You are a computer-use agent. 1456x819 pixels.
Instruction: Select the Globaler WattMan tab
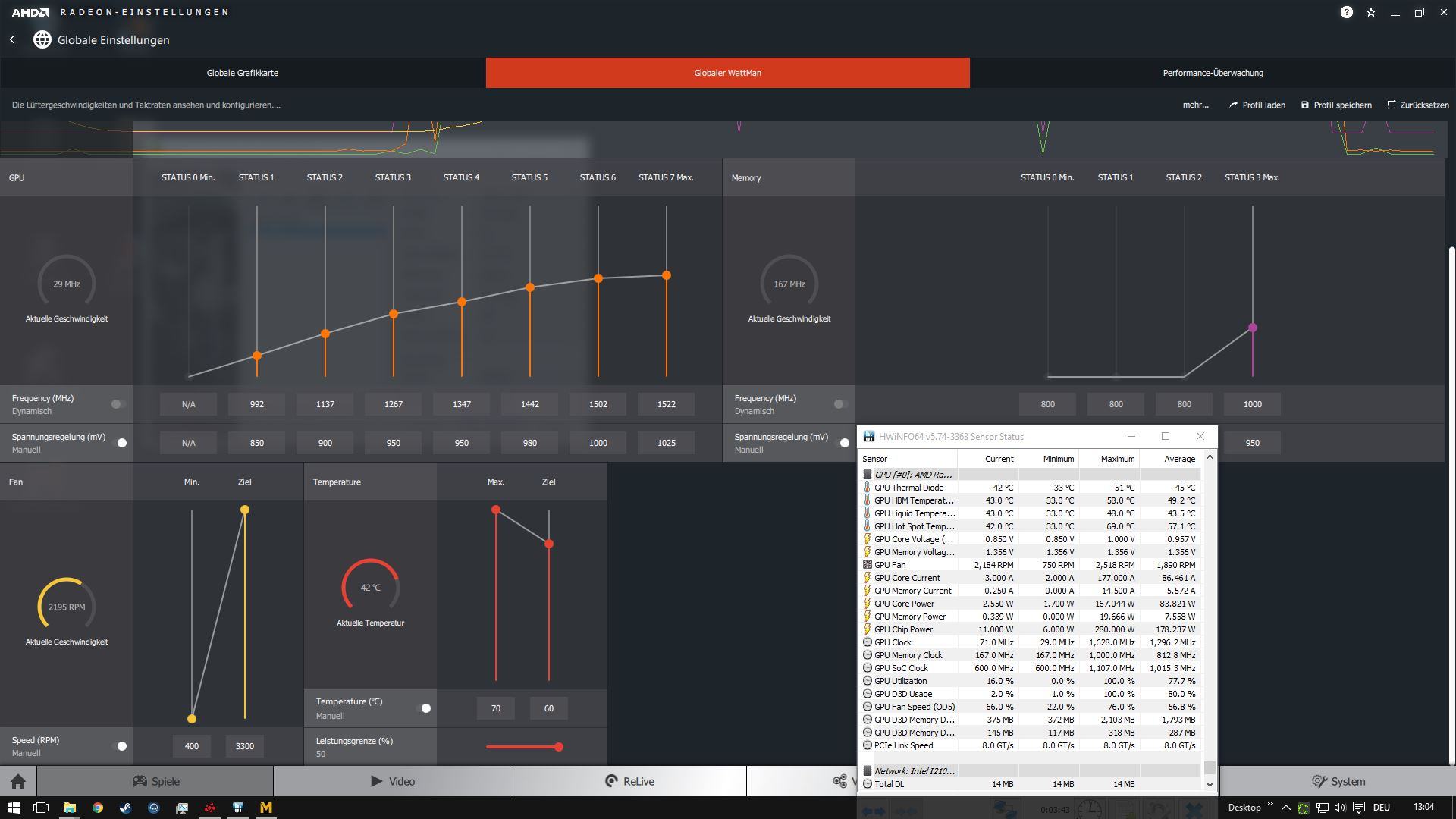[728, 73]
